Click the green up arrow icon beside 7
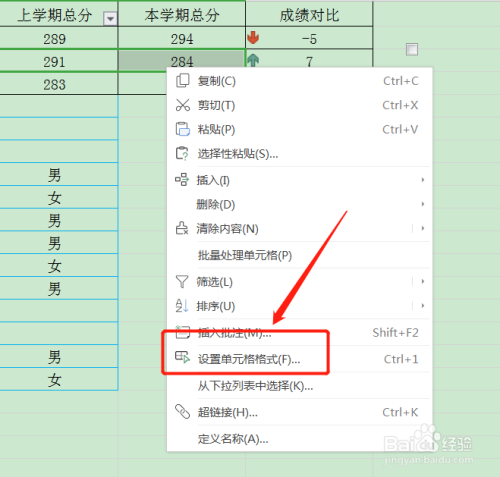The image size is (500, 477). (x=253, y=60)
